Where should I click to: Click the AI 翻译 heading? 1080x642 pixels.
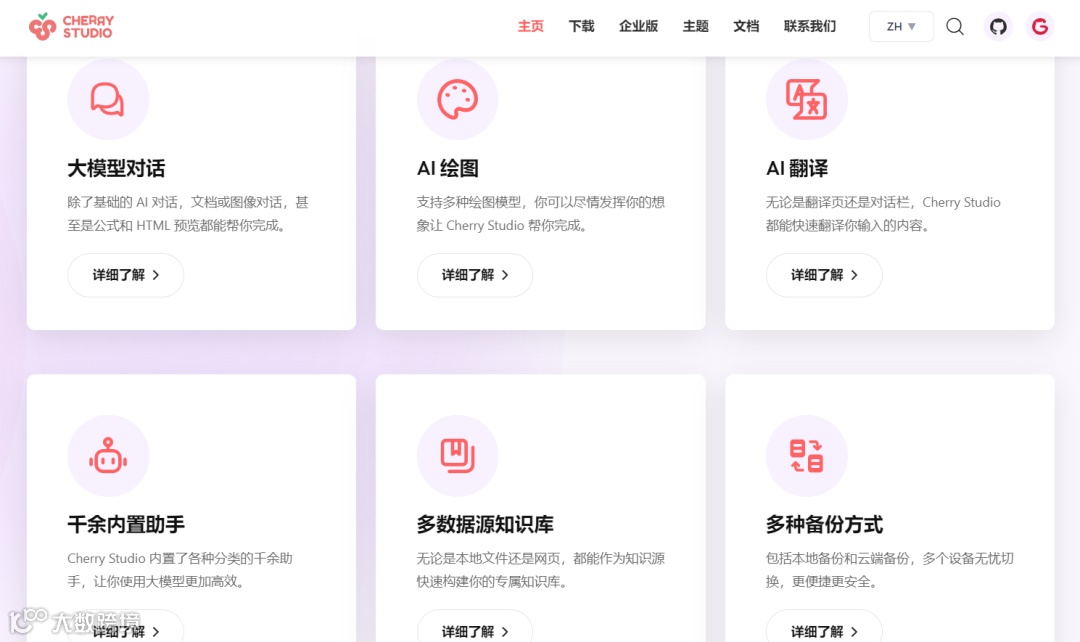(x=797, y=168)
